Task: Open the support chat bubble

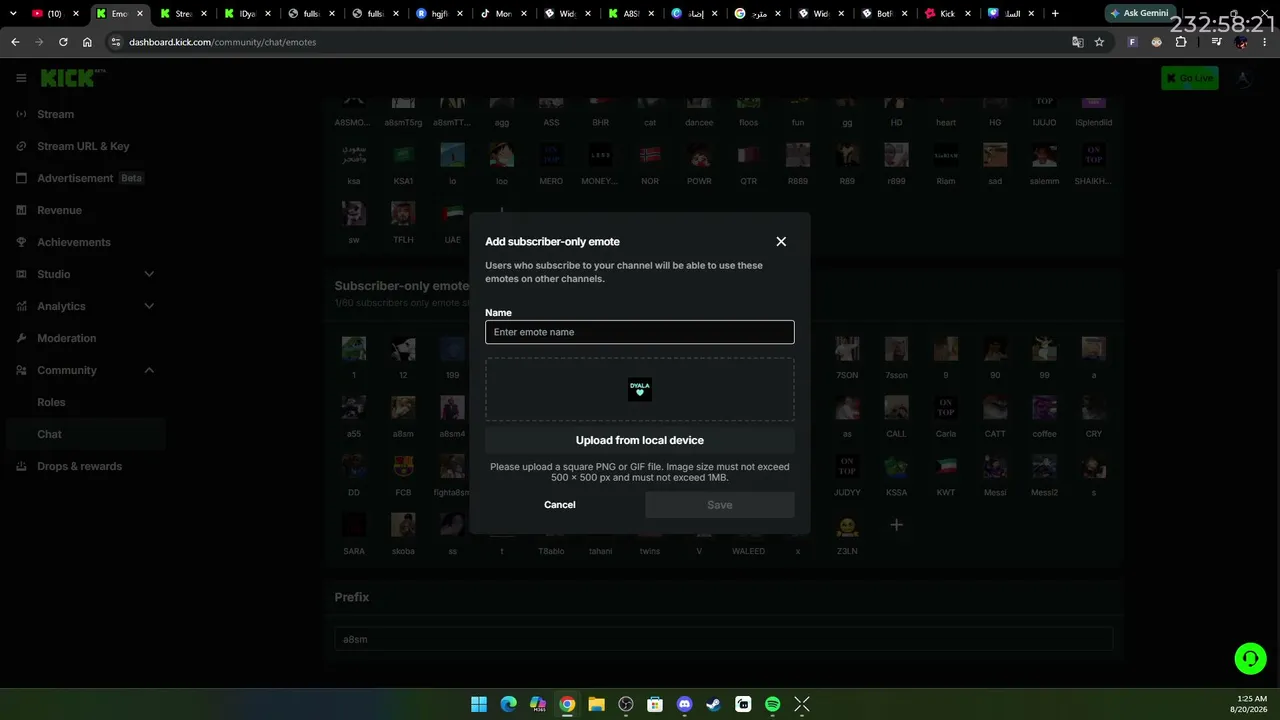Action: 1250,658
